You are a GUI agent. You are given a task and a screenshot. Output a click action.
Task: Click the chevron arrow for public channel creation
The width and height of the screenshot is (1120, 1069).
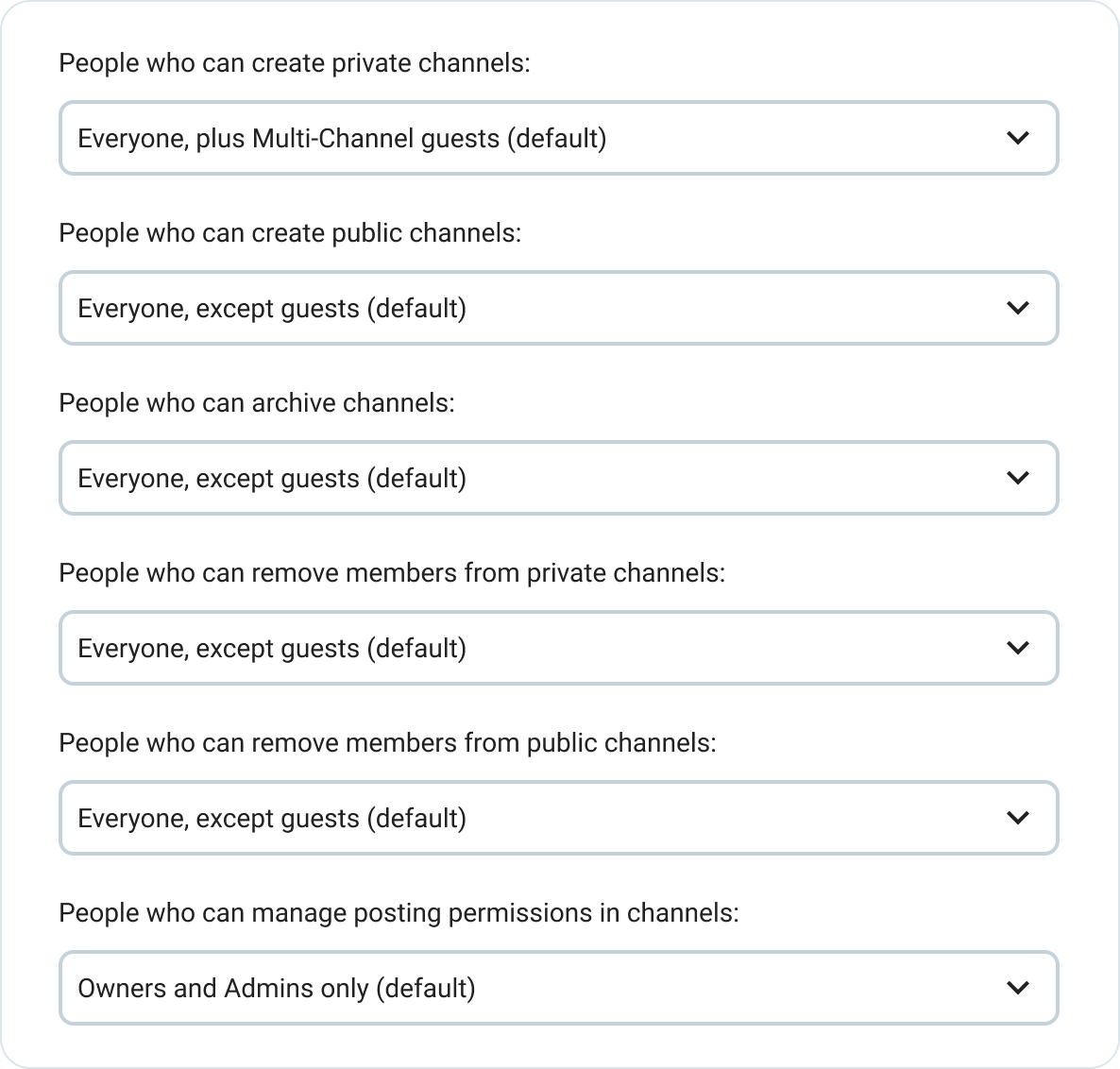point(1017,308)
